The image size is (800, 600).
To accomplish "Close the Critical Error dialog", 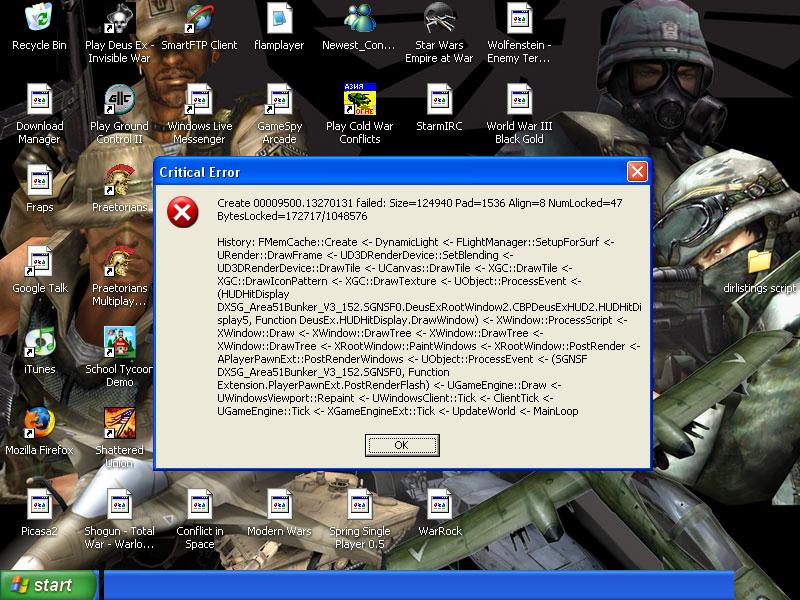I will point(637,172).
